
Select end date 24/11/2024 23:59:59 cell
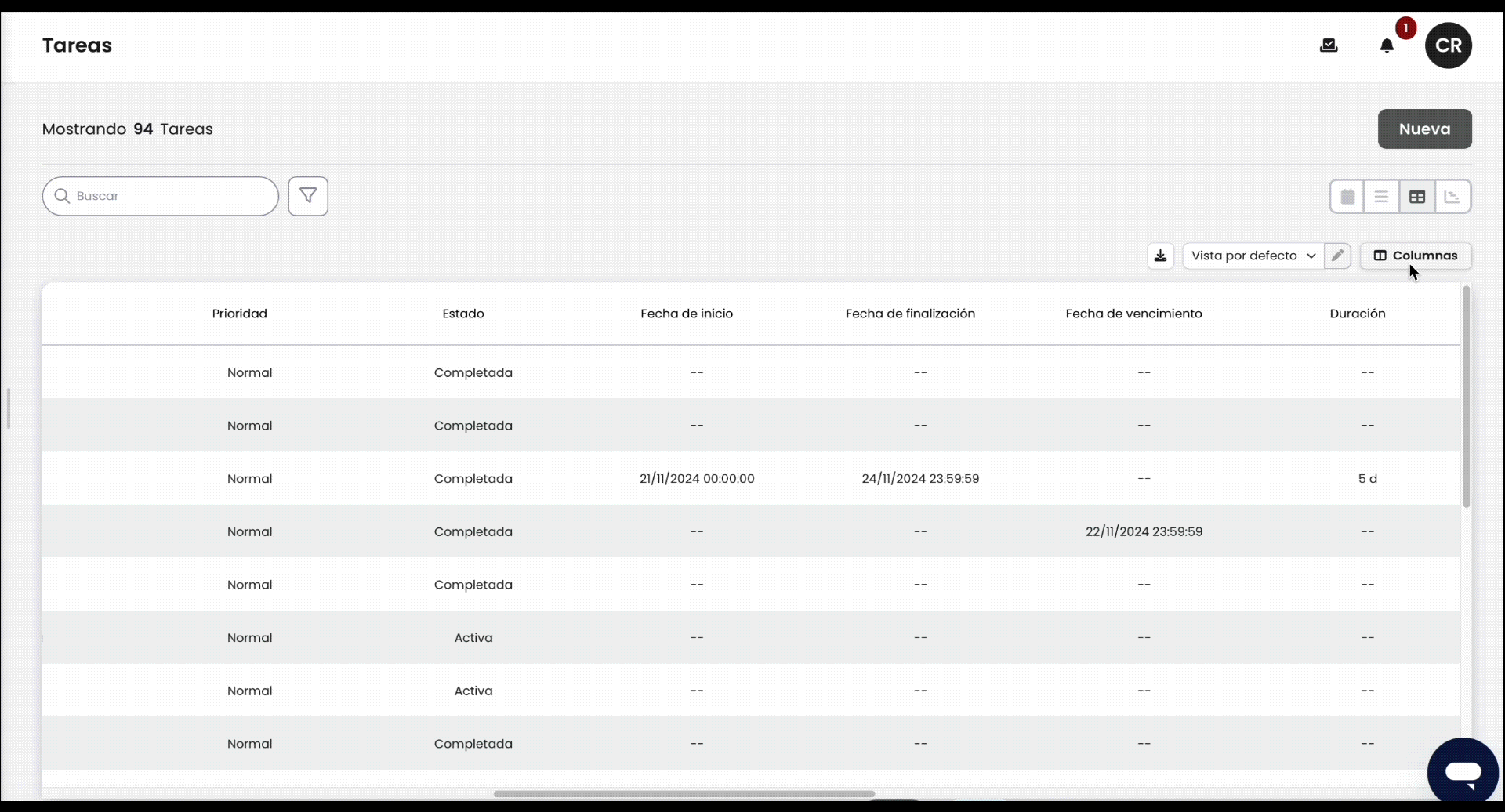920,479
